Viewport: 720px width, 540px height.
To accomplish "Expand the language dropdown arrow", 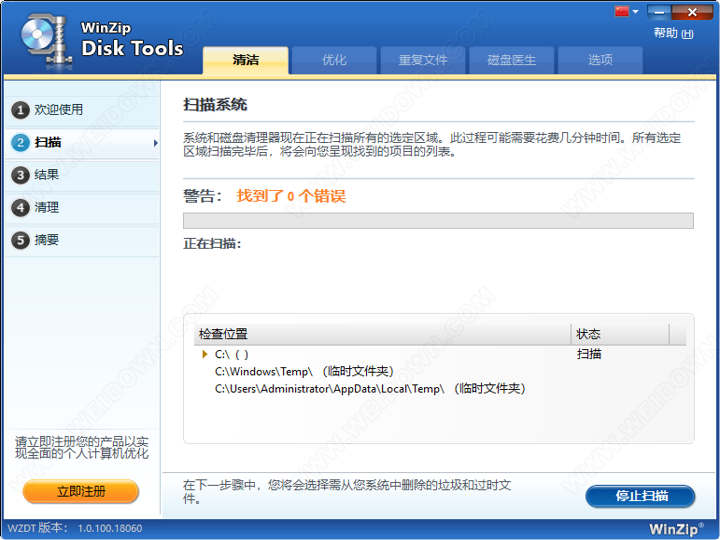I will (636, 11).
